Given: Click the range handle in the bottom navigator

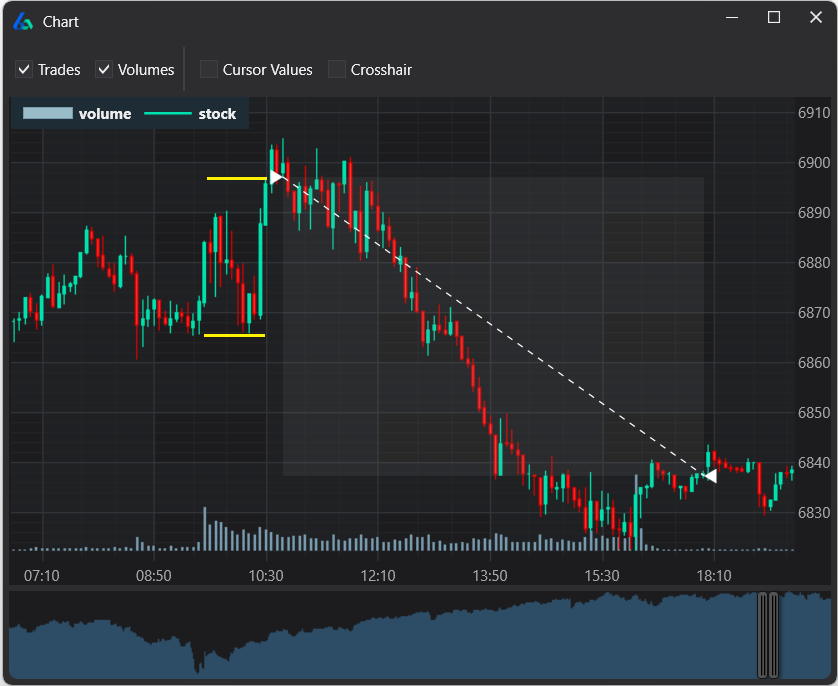Looking at the screenshot, I should pos(768,636).
